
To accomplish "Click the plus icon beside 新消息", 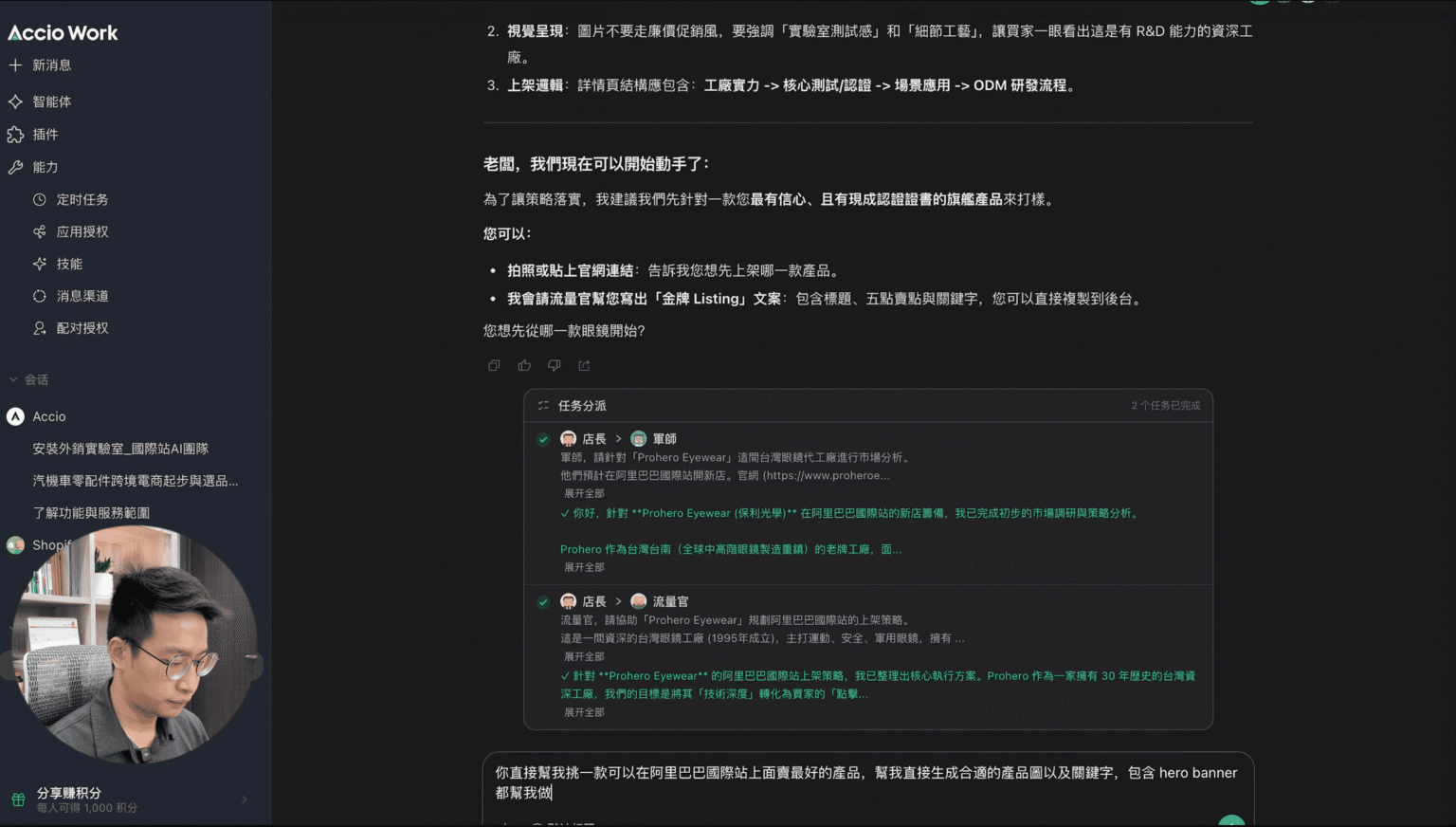I will (x=15, y=65).
